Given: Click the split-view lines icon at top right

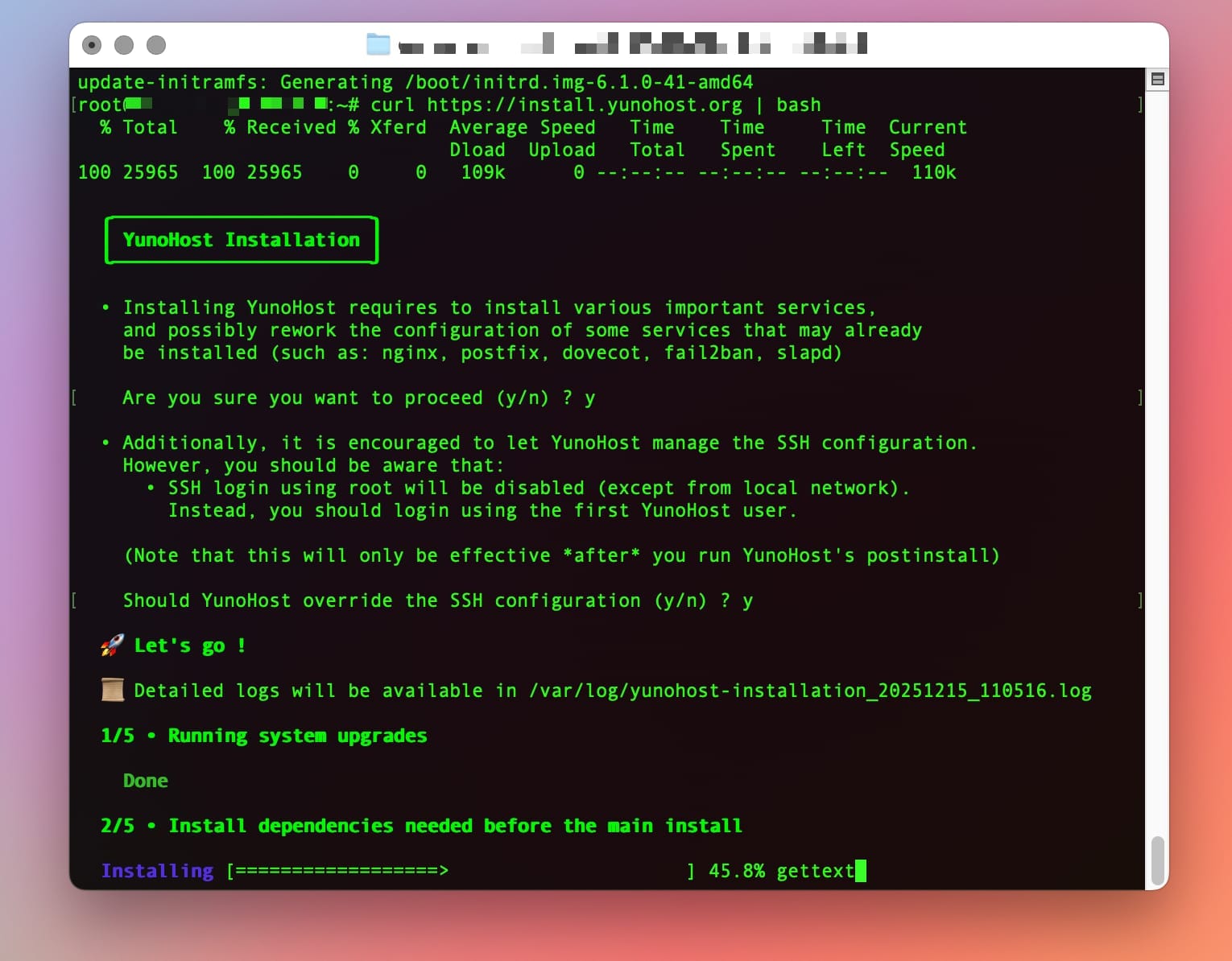Looking at the screenshot, I should click(x=1156, y=78).
